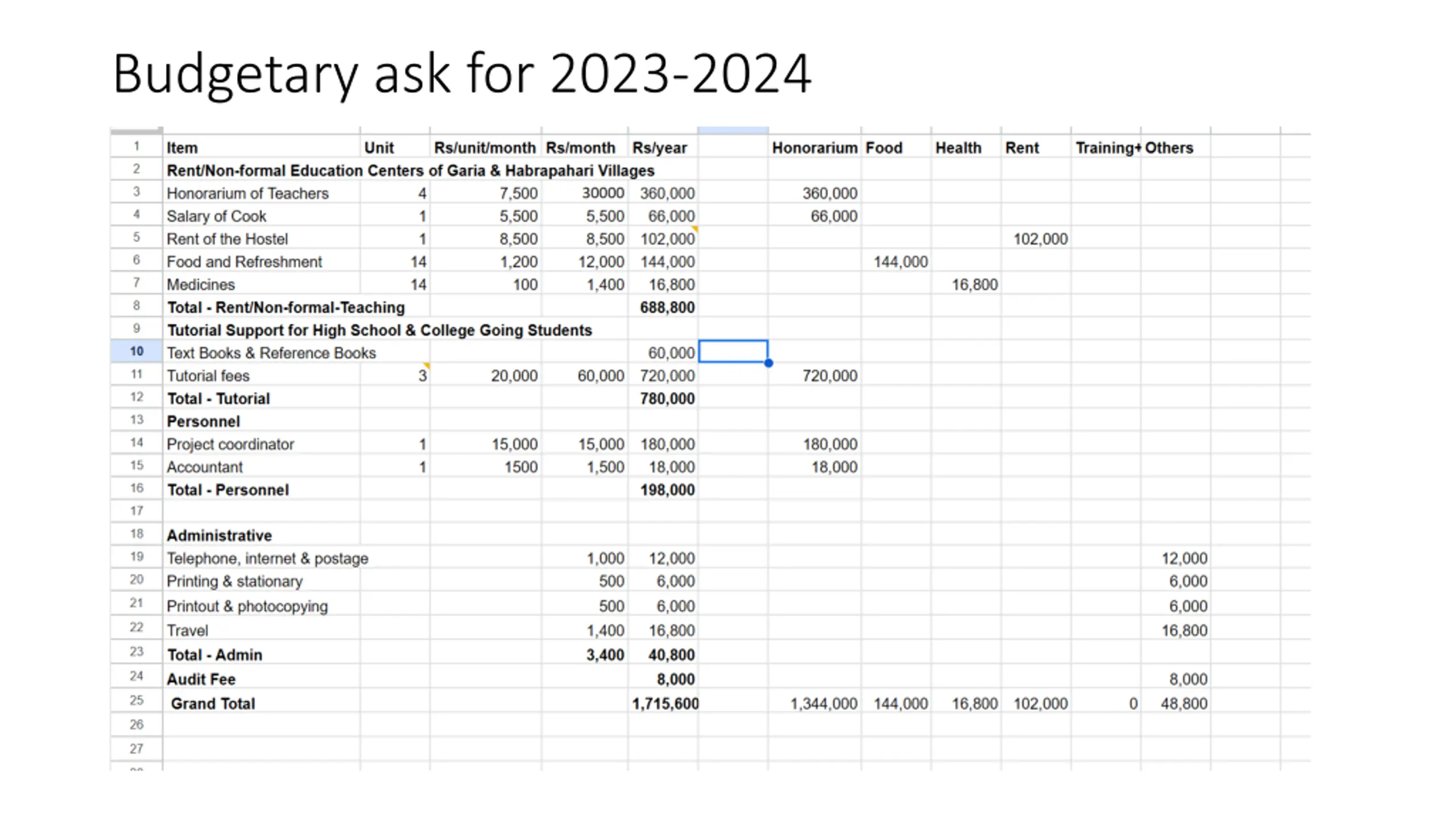Select 'Honorarium of Teachers' cell
The image size is (1456, 819).
pyautogui.click(x=261, y=193)
